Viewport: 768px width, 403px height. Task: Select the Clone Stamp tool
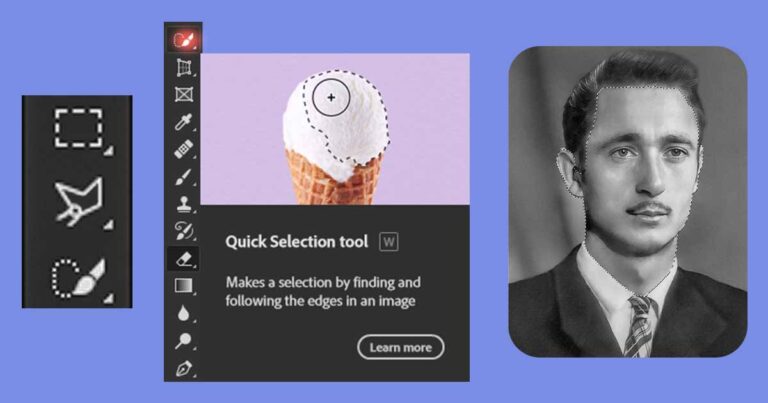(x=184, y=204)
